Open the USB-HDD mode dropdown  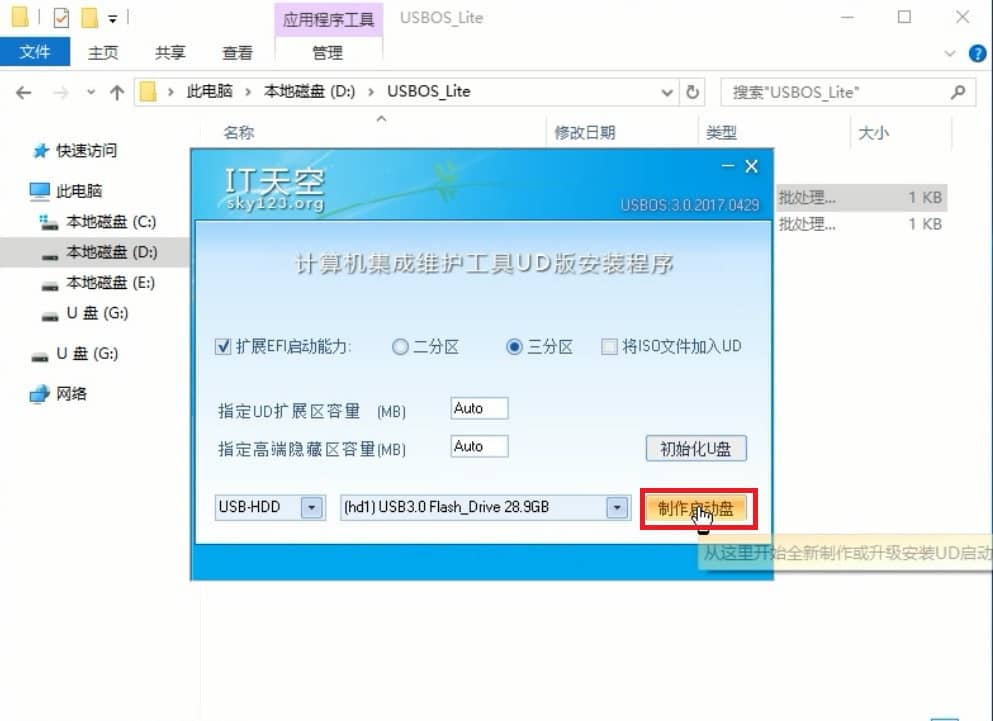pos(312,507)
